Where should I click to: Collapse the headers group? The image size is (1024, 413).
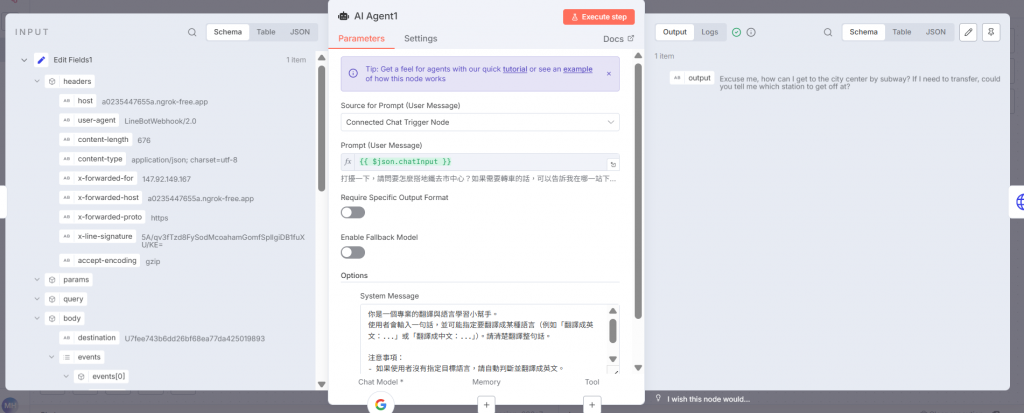click(37, 82)
